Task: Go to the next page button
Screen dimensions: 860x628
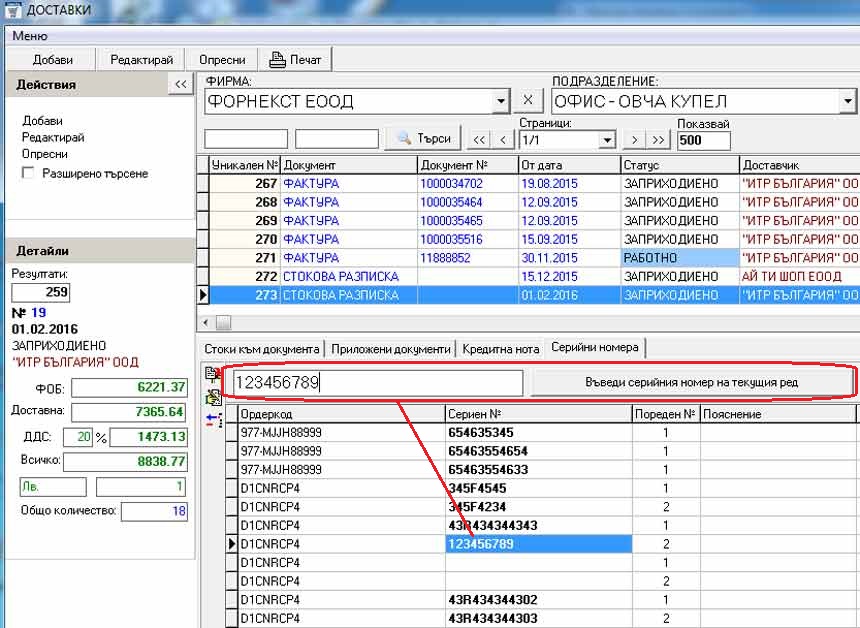Action: point(635,140)
